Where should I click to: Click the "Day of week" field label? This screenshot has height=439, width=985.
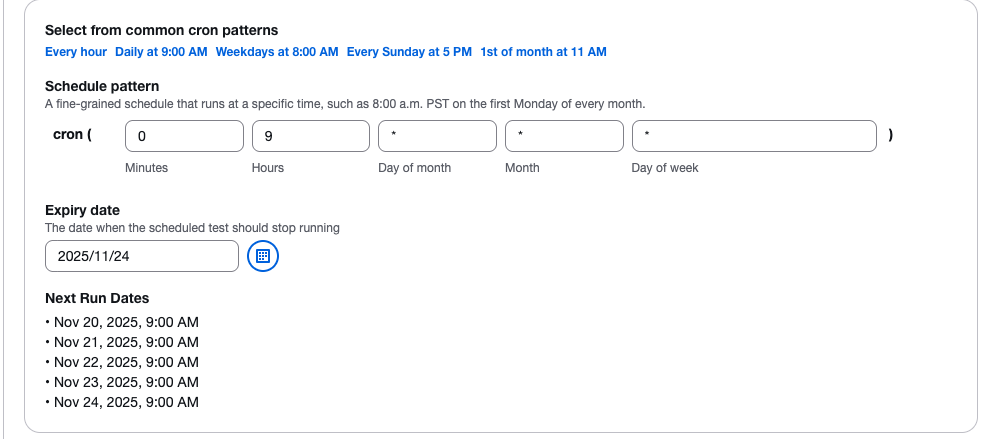point(665,168)
